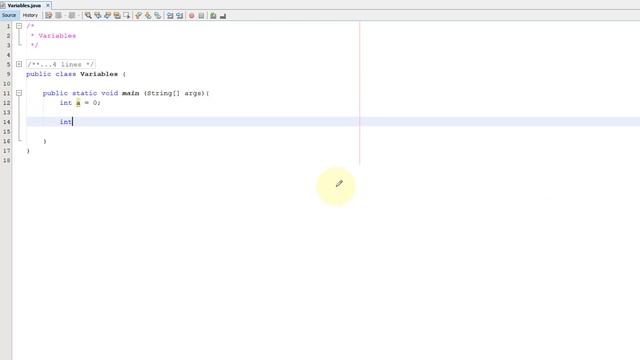Click 'public class Variables' declaration text
The image size is (640, 360).
[x=72, y=74]
